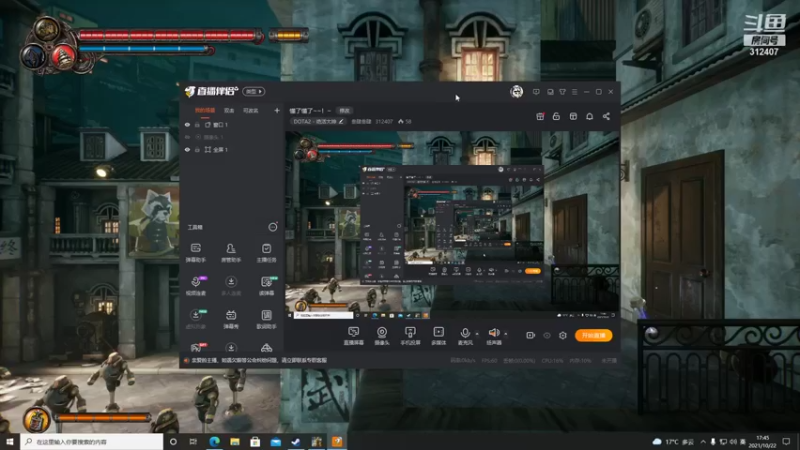This screenshot has width=800, height=450.
Task: Open the 弹幕助手 tool in toolbox
Action: coord(195,253)
